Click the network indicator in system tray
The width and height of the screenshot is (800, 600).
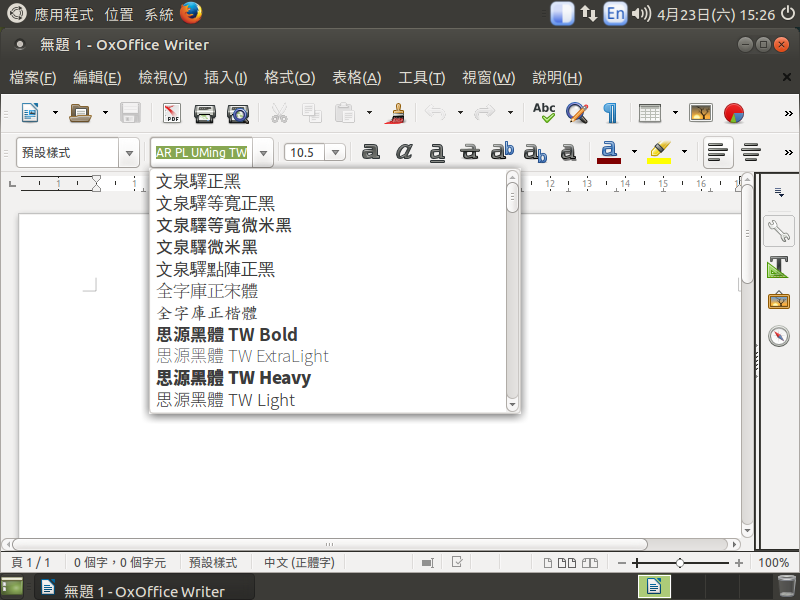(589, 14)
